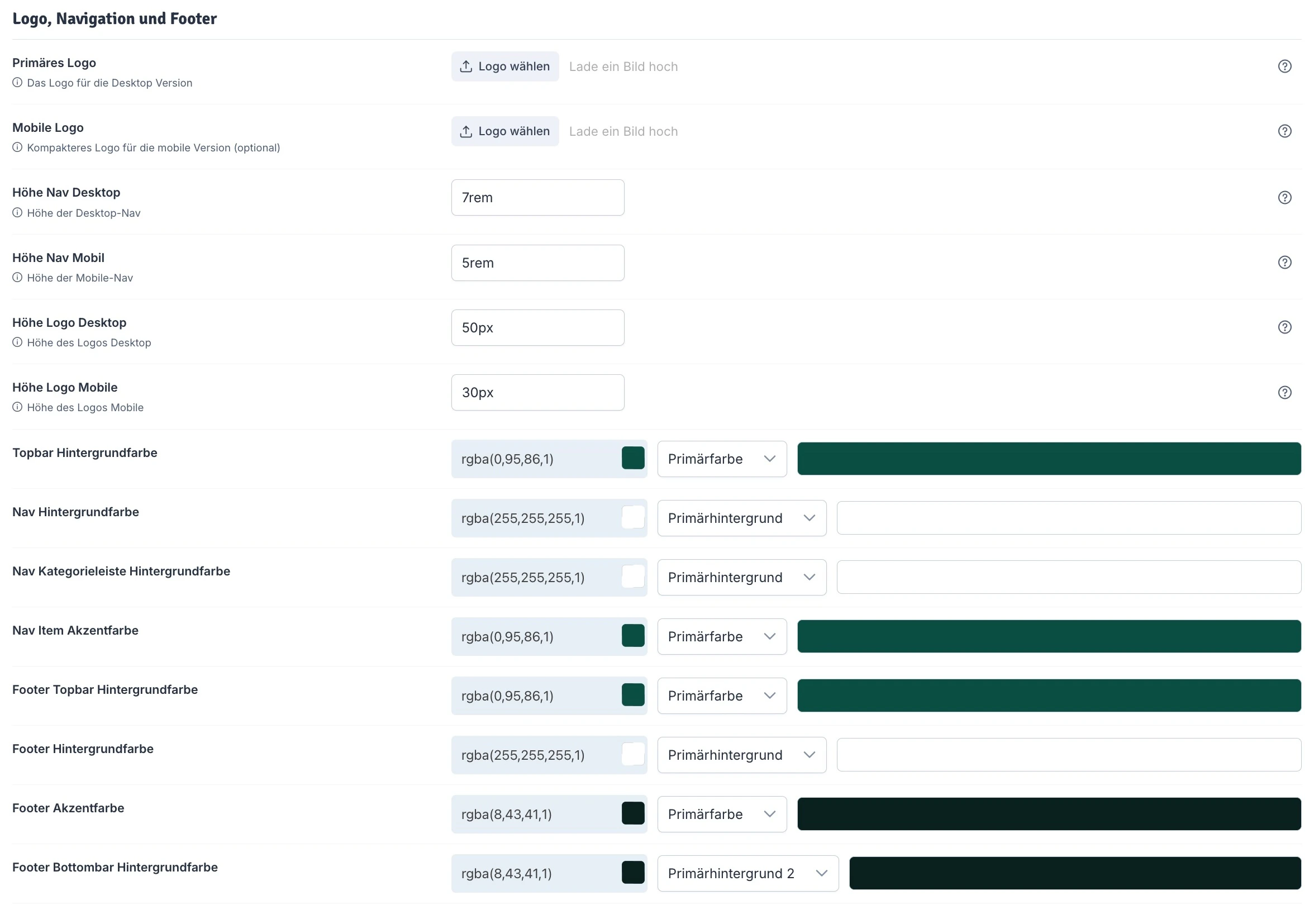
Task: Focus the Höhe Nav Desktop 7rem field
Action: [x=537, y=197]
